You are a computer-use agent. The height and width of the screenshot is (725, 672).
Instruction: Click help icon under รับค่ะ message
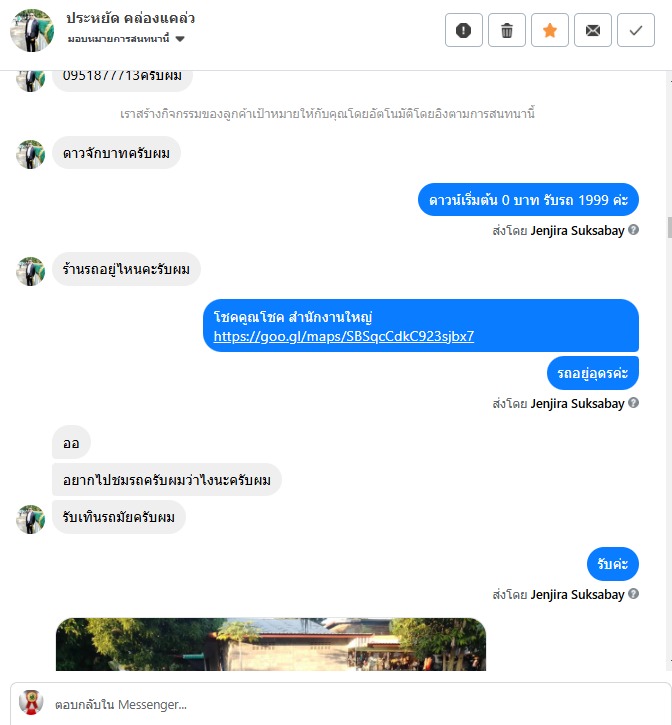pos(634,593)
